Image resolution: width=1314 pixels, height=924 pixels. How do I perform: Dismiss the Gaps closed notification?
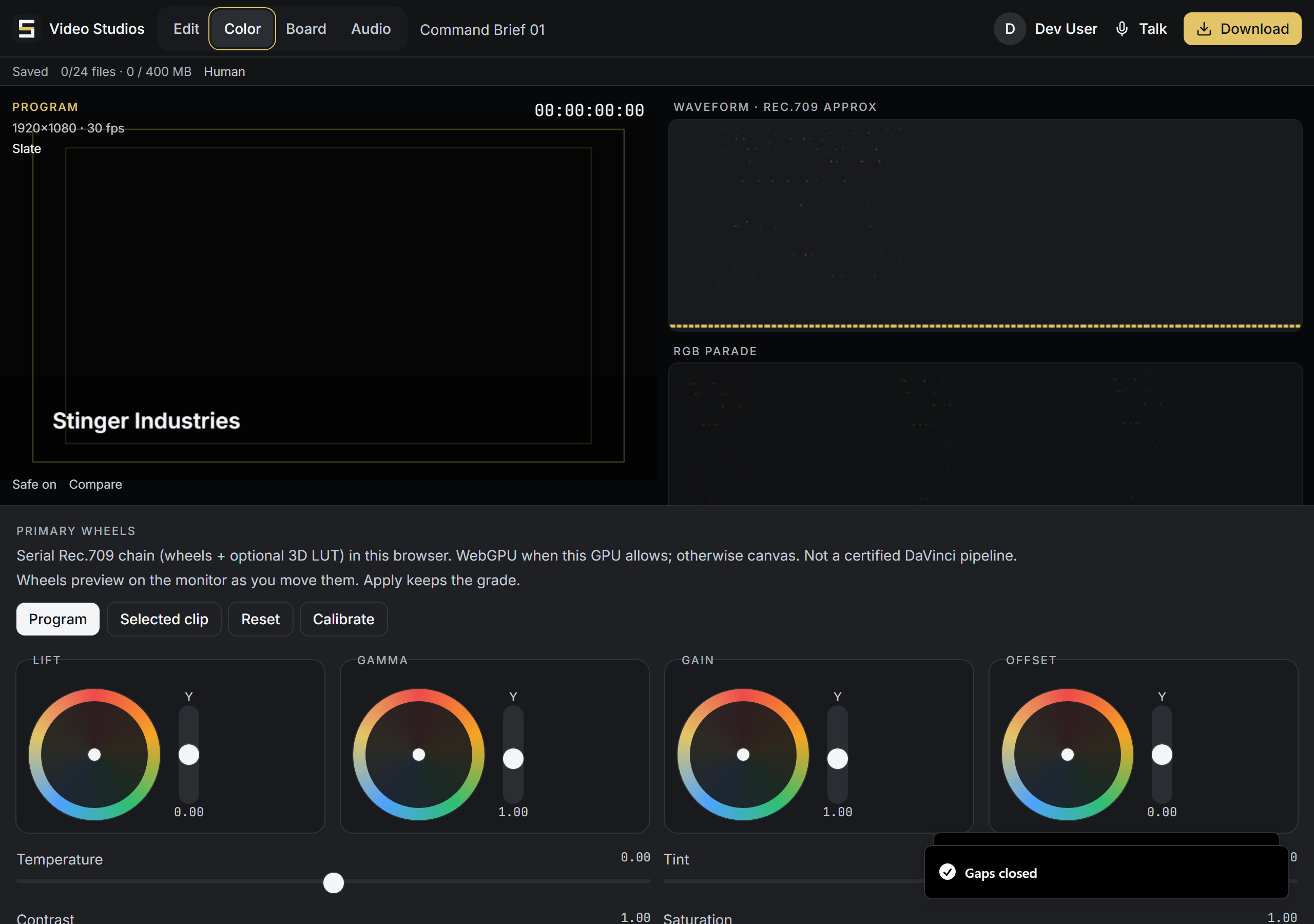[1106, 873]
